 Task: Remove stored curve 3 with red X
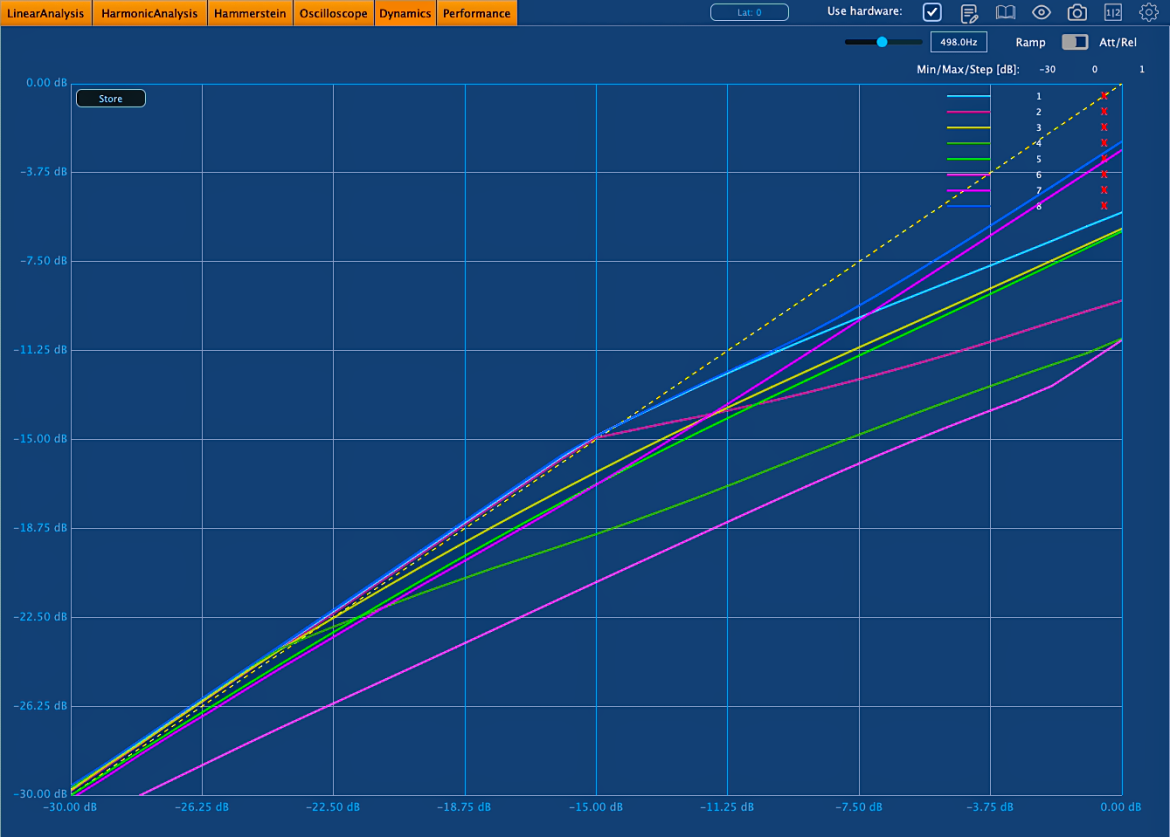[1104, 128]
